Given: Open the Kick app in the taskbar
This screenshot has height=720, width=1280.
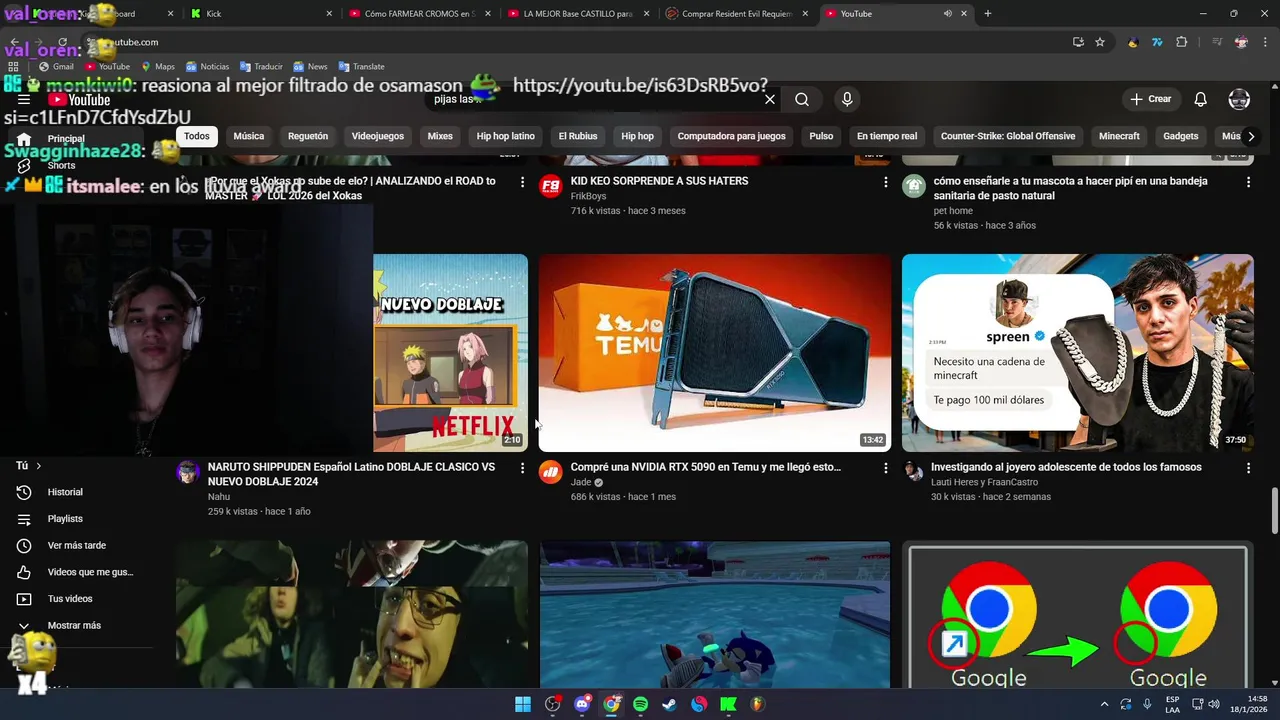Looking at the screenshot, I should [x=728, y=704].
